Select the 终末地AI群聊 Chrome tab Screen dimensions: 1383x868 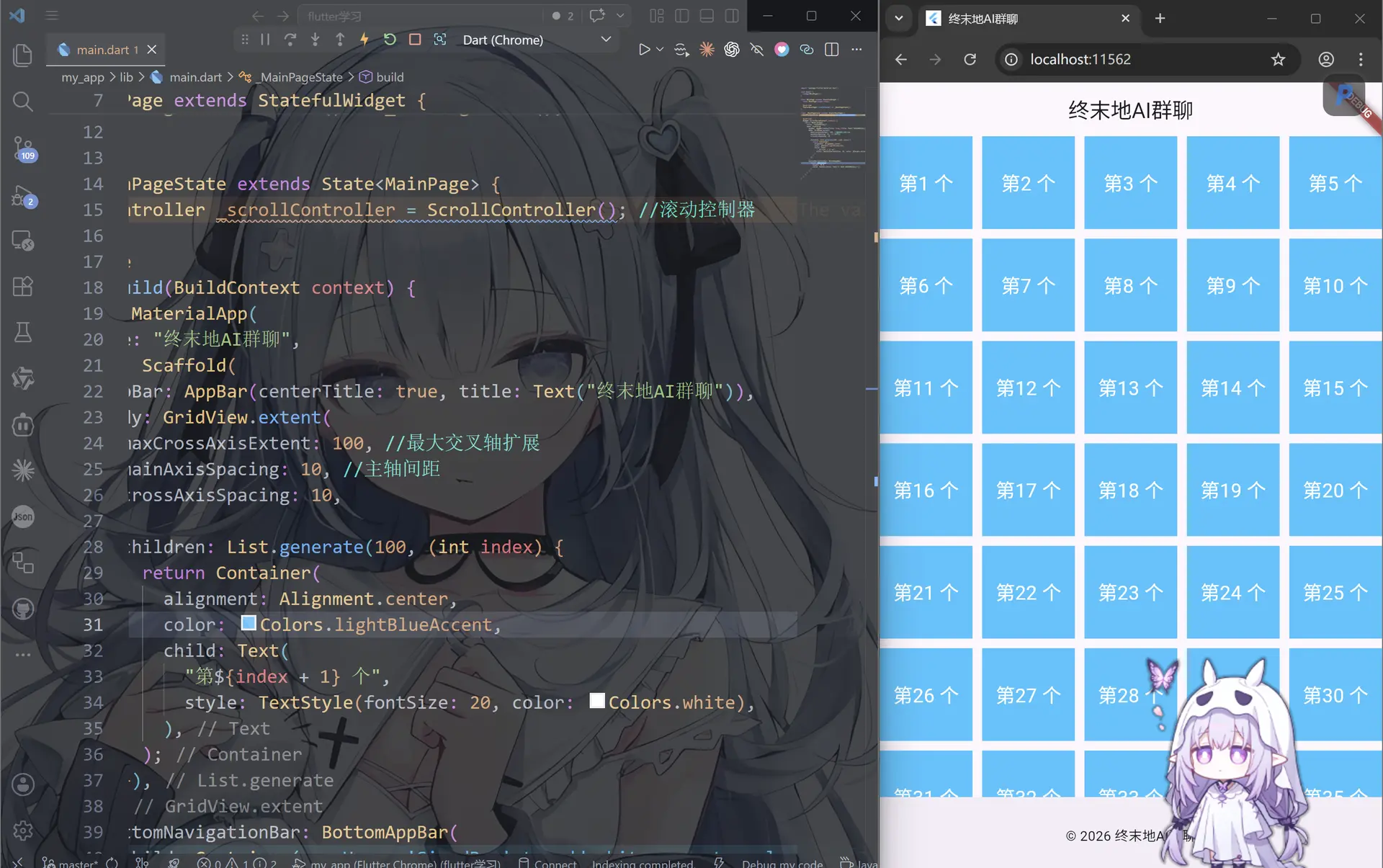pos(1030,19)
